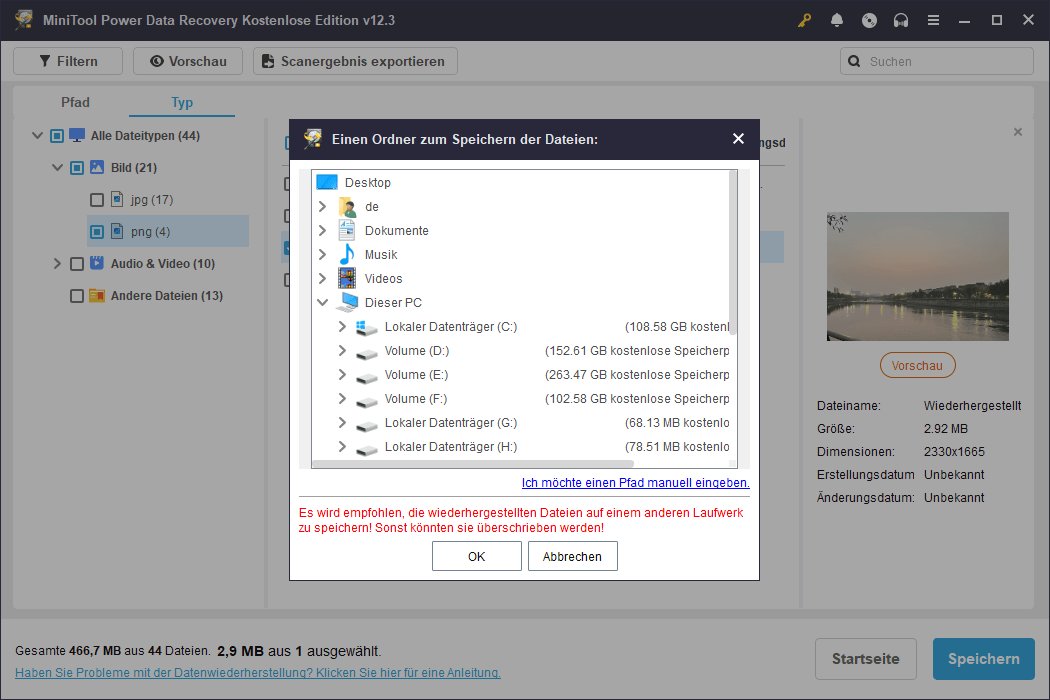Click the Vorschau toolbar button
The image size is (1050, 700).
click(188, 61)
